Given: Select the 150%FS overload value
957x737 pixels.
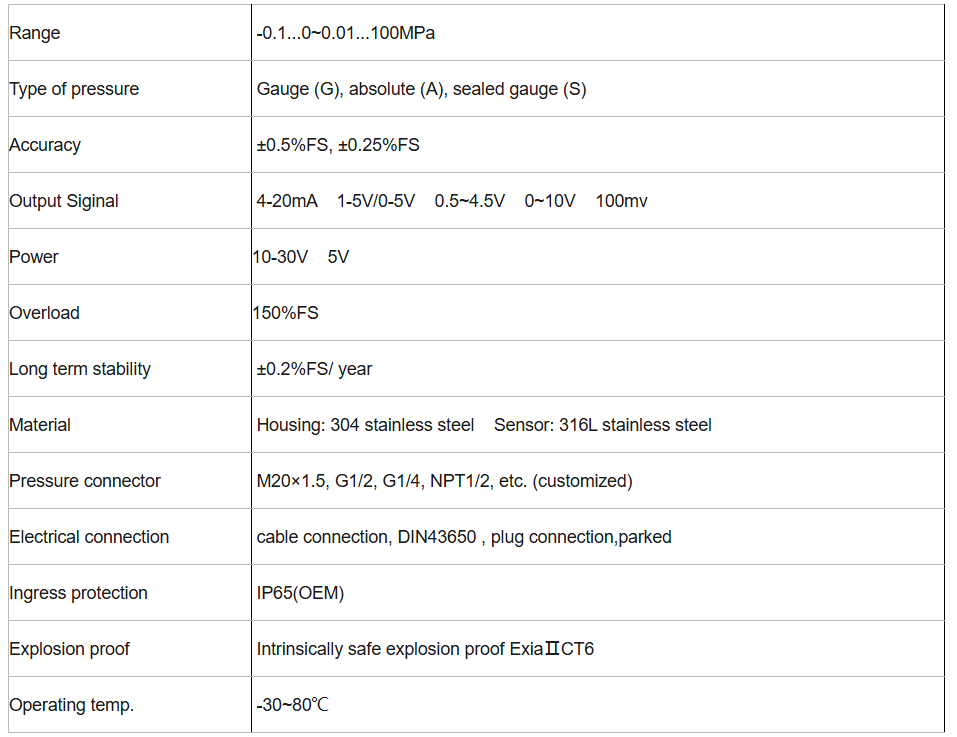Looking at the screenshot, I should (285, 313).
